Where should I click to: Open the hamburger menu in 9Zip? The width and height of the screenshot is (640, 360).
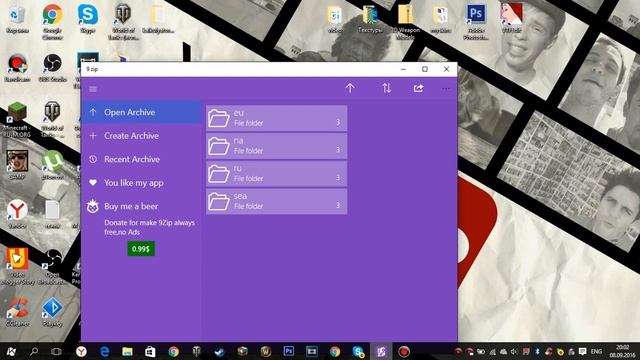93,89
